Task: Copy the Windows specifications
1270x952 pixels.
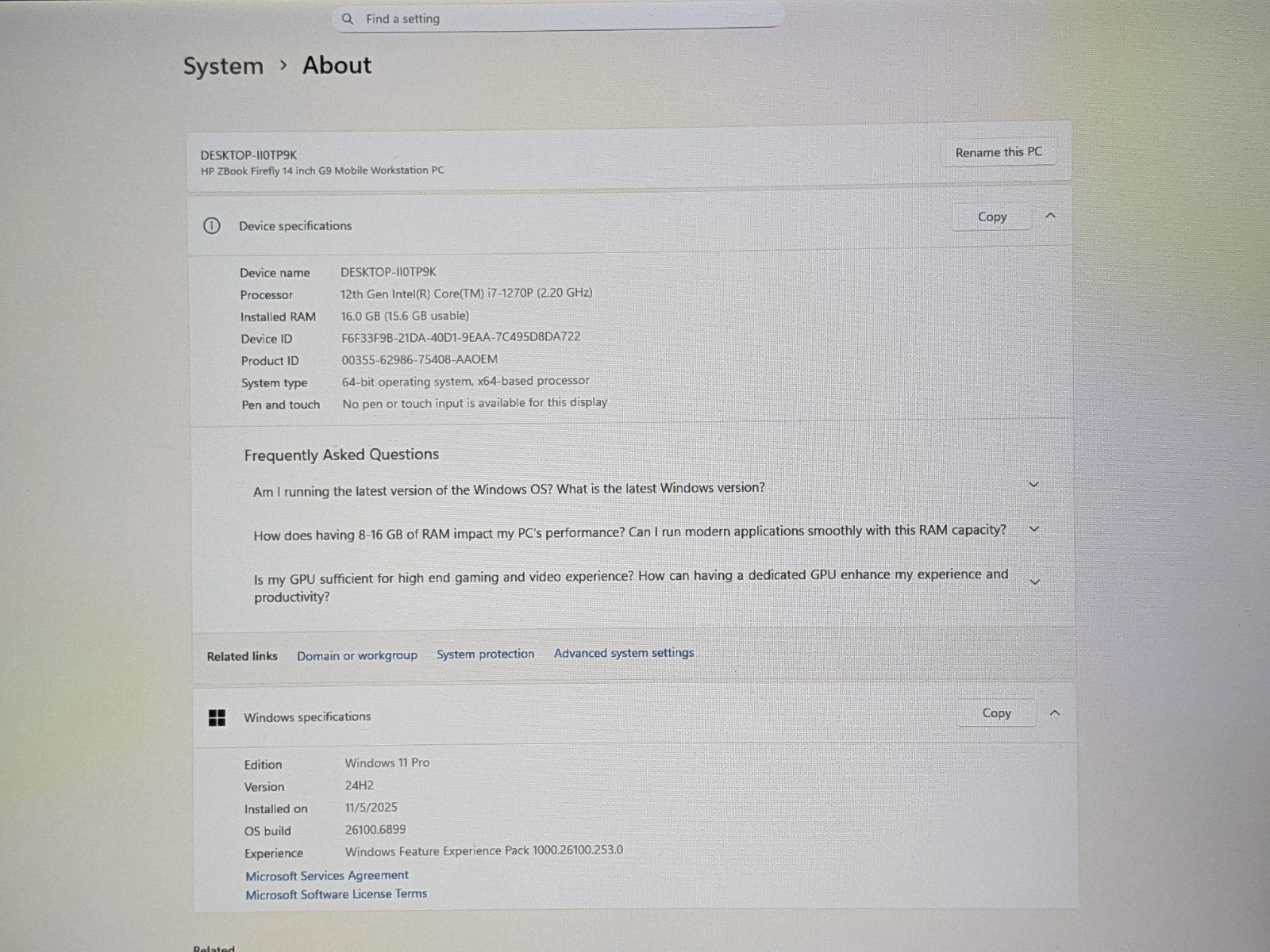Action: point(996,713)
